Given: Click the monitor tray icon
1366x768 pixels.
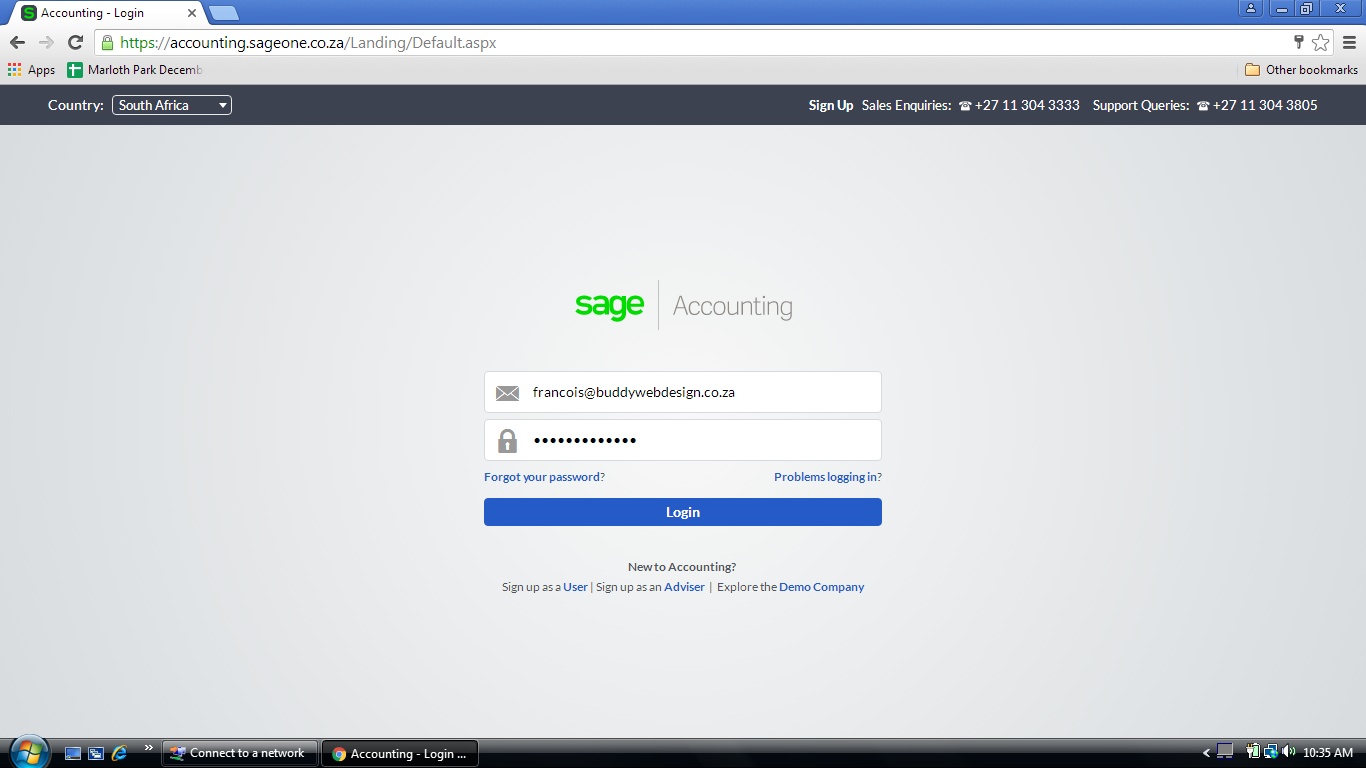Looking at the screenshot, I should pyautogui.click(x=1225, y=751).
